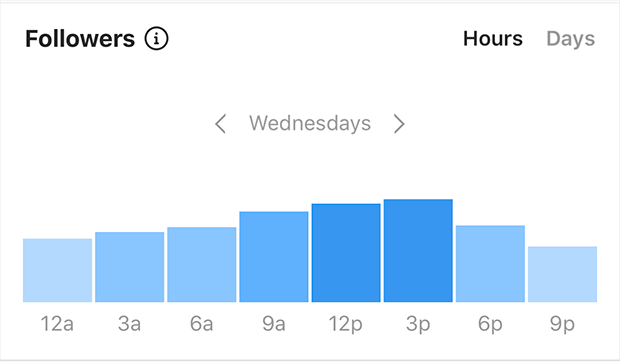
Task: Click the Followers info icon
Action: coord(156,39)
